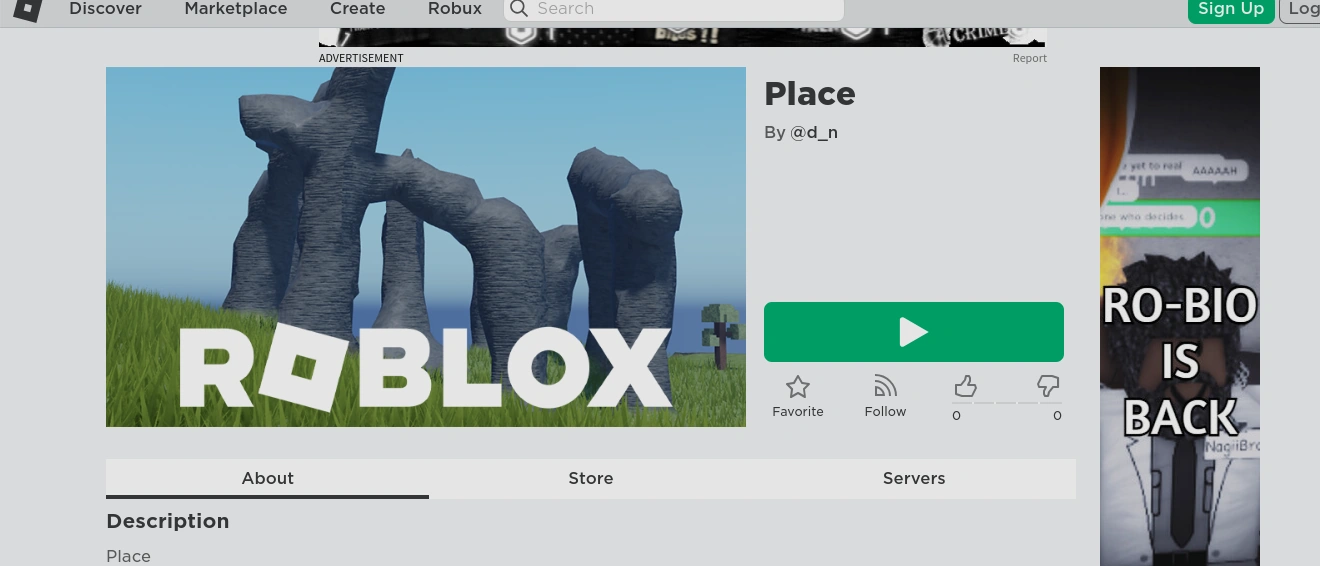Image resolution: width=1320 pixels, height=566 pixels.
Task: Go to the Create page
Action: pos(357,9)
